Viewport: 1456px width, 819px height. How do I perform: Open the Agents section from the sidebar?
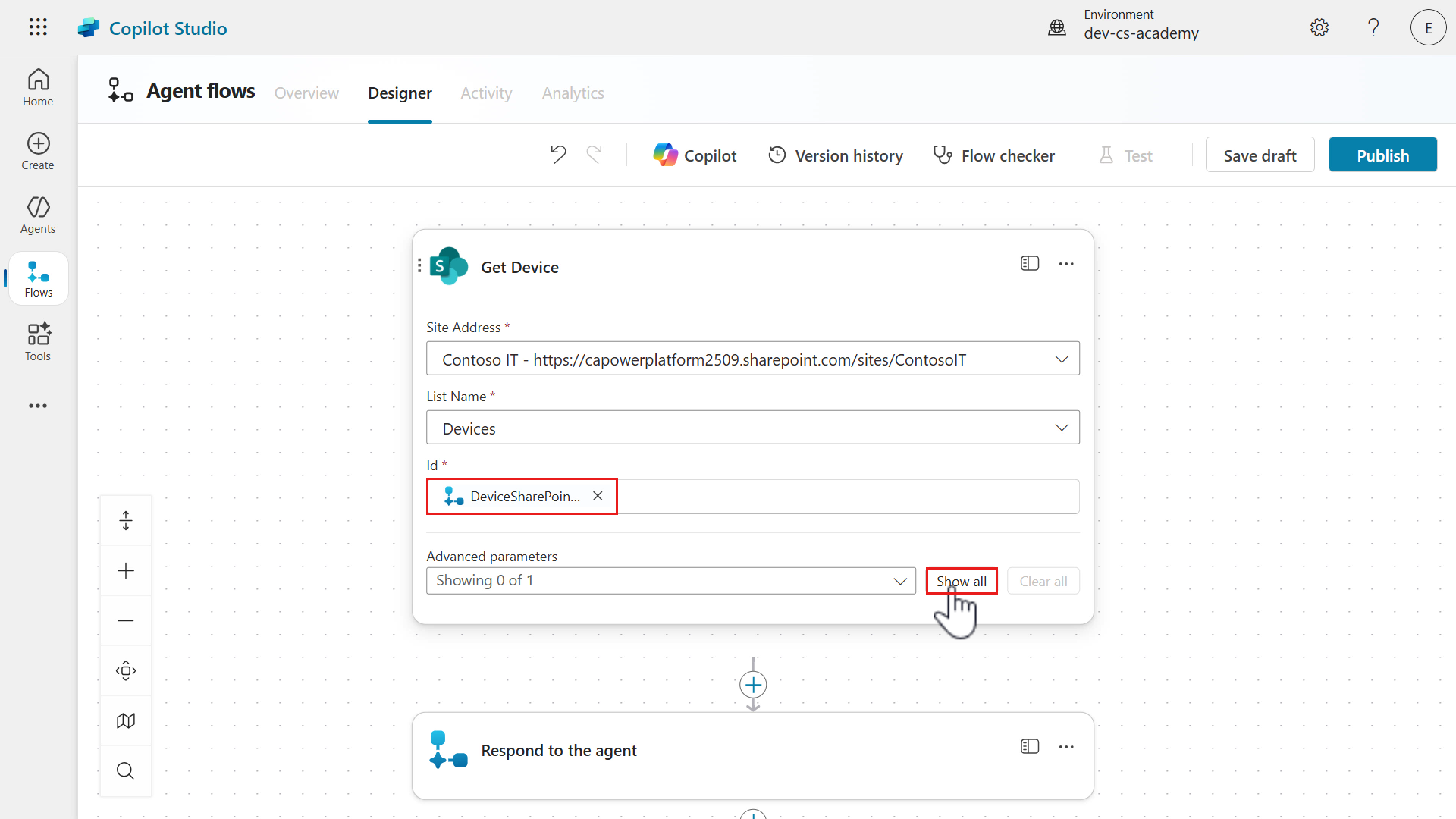[37, 215]
